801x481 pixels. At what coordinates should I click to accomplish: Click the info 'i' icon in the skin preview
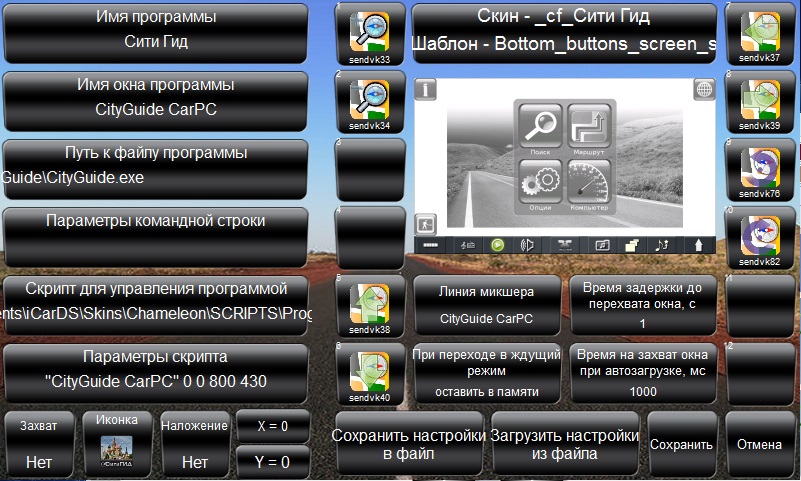click(425, 89)
